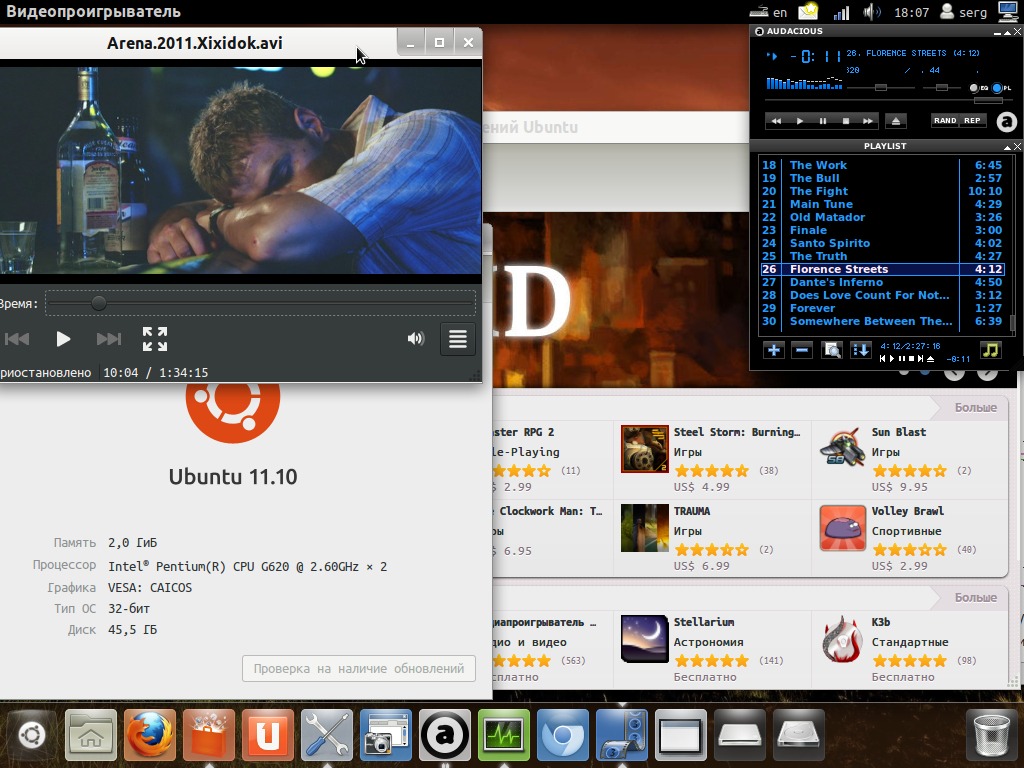This screenshot has width=1024, height=768.
Task: Skip to next track in Audacious
Action: [867, 121]
